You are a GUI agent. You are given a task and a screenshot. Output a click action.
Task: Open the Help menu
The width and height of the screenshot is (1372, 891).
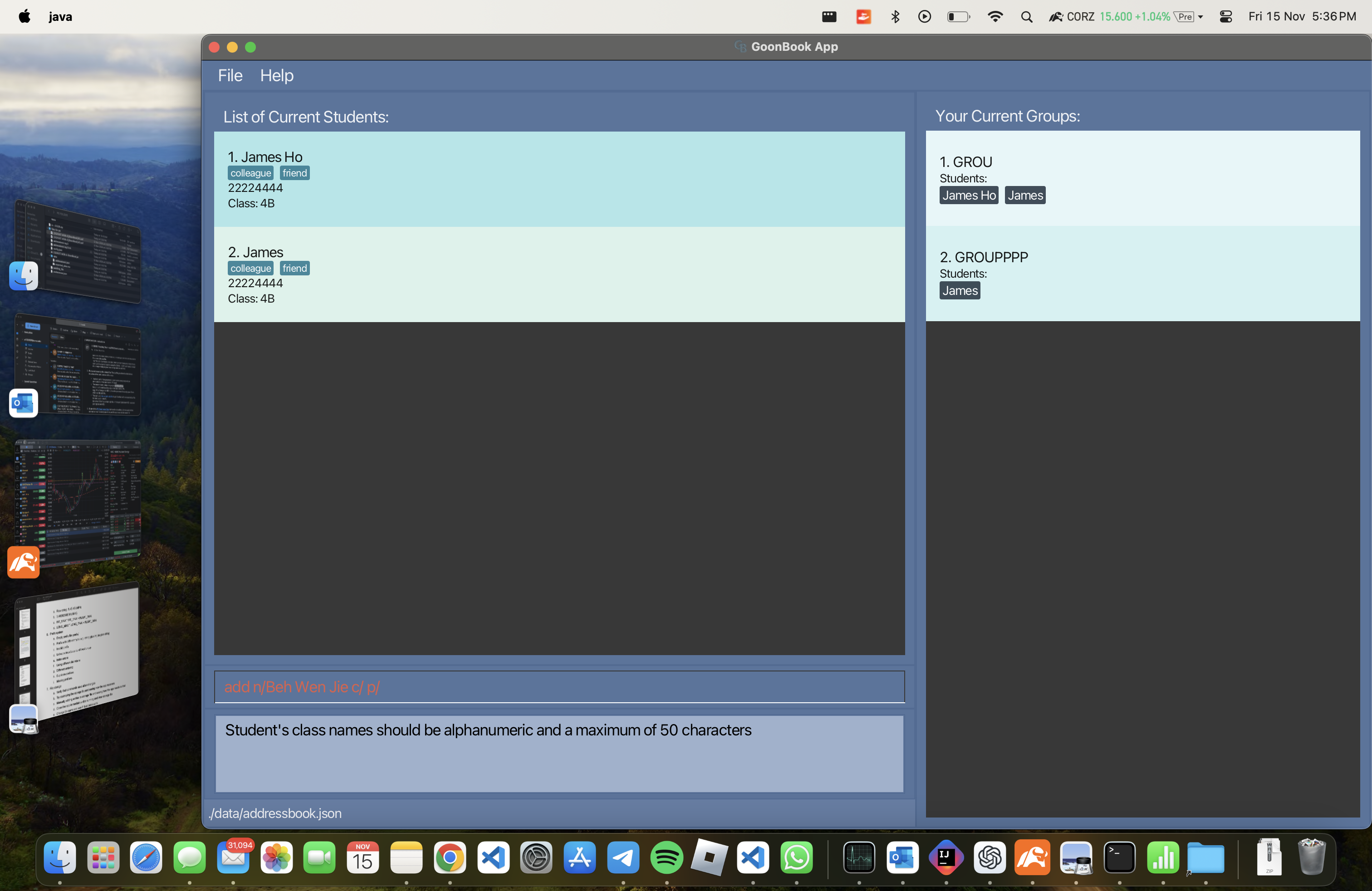coord(276,75)
